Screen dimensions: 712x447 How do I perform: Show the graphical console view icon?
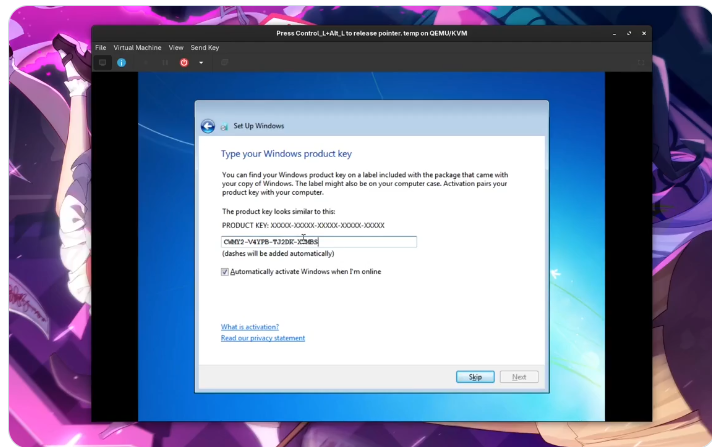coord(103,63)
